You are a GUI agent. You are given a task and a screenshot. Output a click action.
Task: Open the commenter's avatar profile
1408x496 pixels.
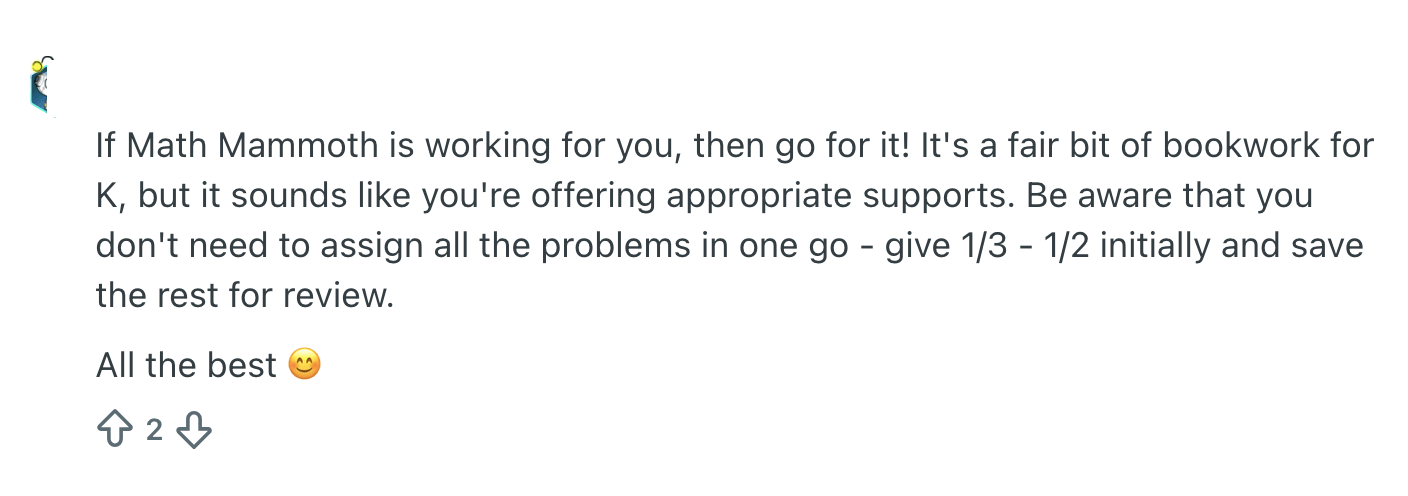(42, 86)
